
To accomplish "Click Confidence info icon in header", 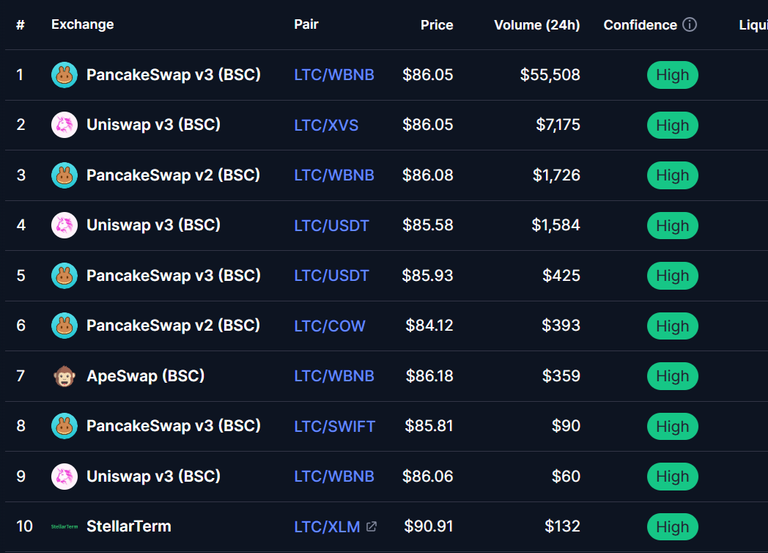I will pyautogui.click(x=690, y=24).
